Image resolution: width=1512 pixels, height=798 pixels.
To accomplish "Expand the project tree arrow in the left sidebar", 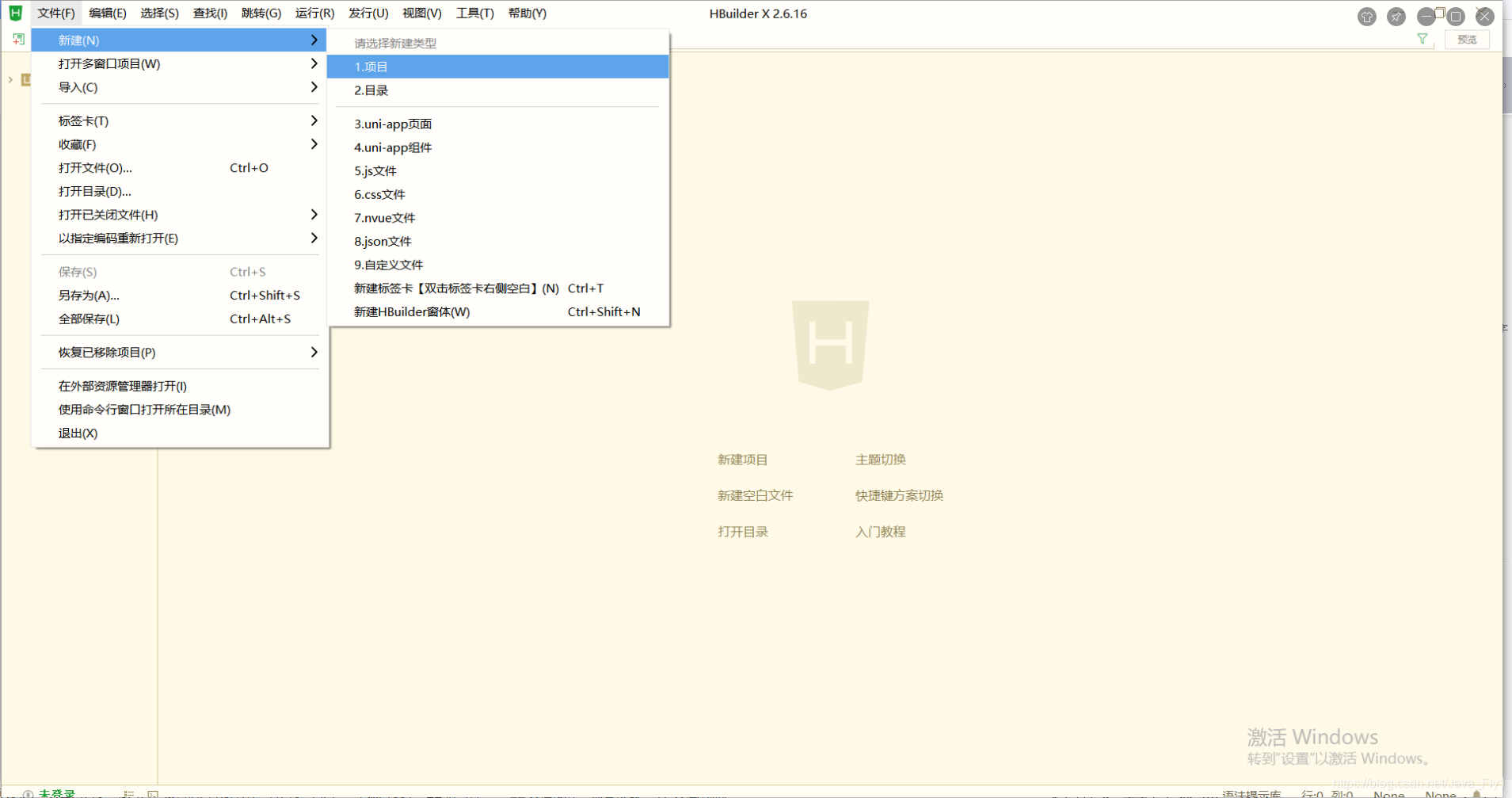I will pyautogui.click(x=9, y=79).
